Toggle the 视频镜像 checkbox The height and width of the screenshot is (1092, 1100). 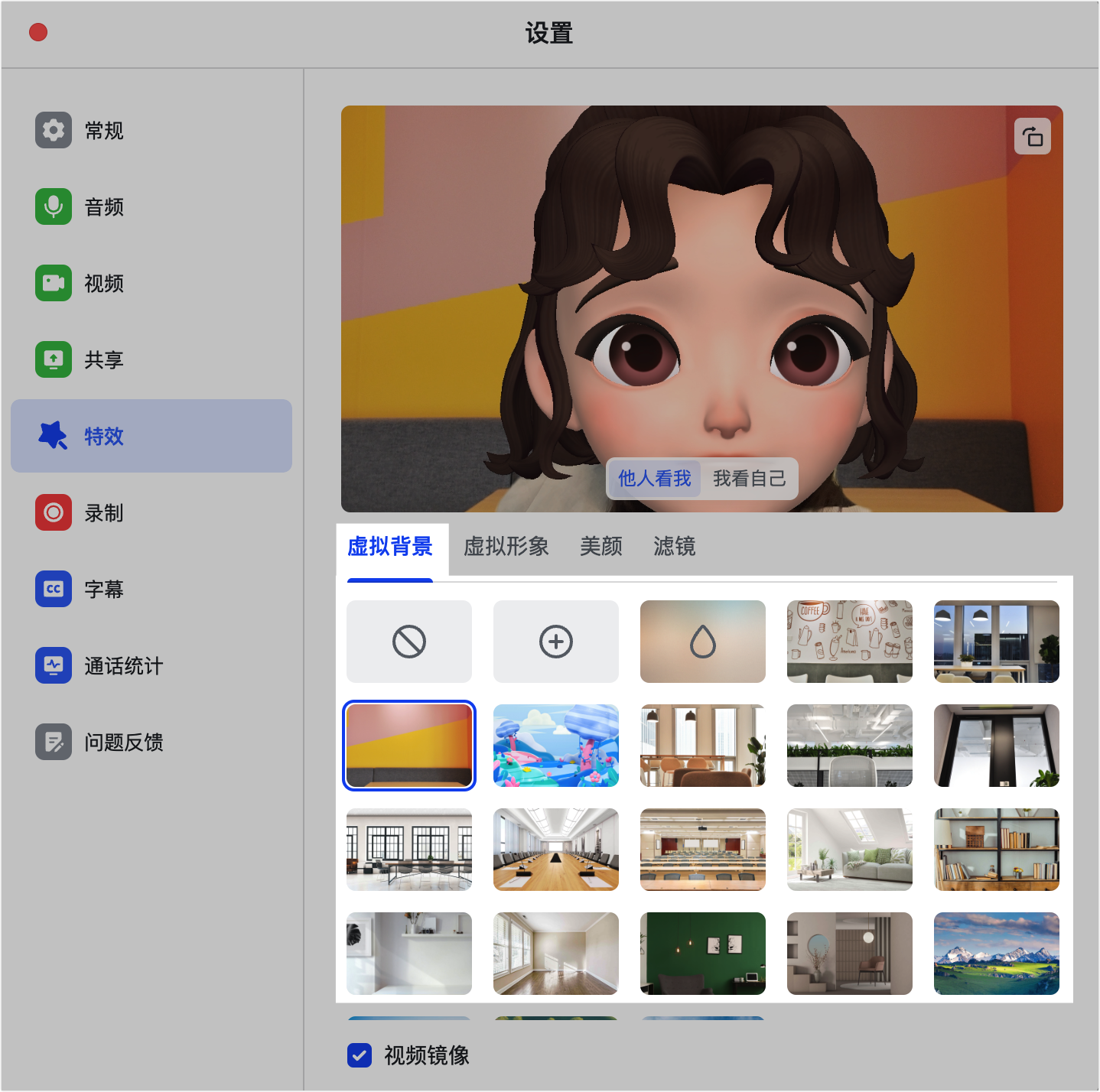click(360, 1055)
